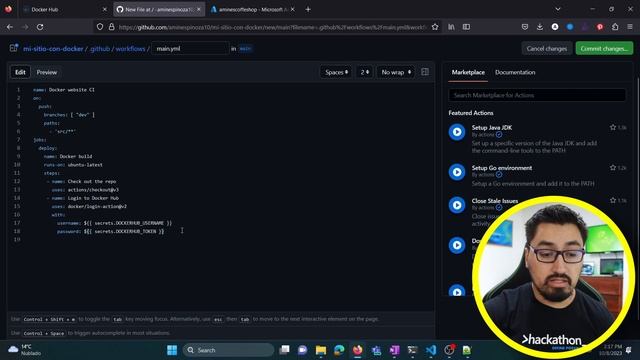Click the address bar URL
640x360 pixels.
coord(273,27)
